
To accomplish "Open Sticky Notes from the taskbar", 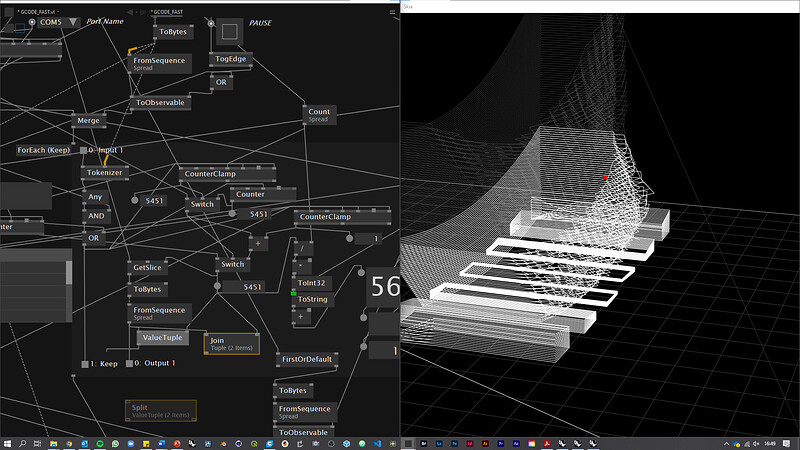I will pos(146,444).
